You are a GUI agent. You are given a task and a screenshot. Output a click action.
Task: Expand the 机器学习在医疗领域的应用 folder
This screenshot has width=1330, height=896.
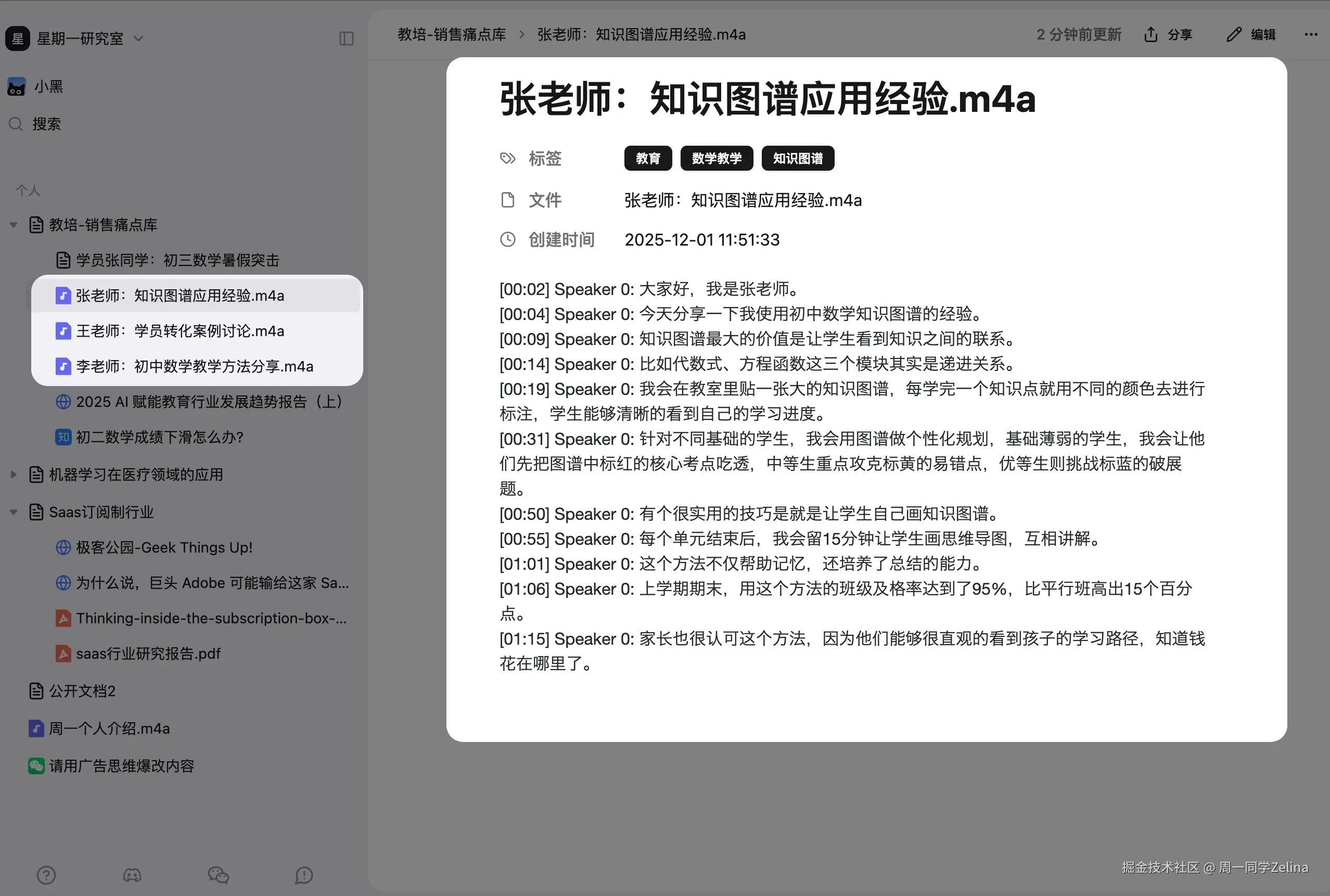pyautogui.click(x=14, y=475)
